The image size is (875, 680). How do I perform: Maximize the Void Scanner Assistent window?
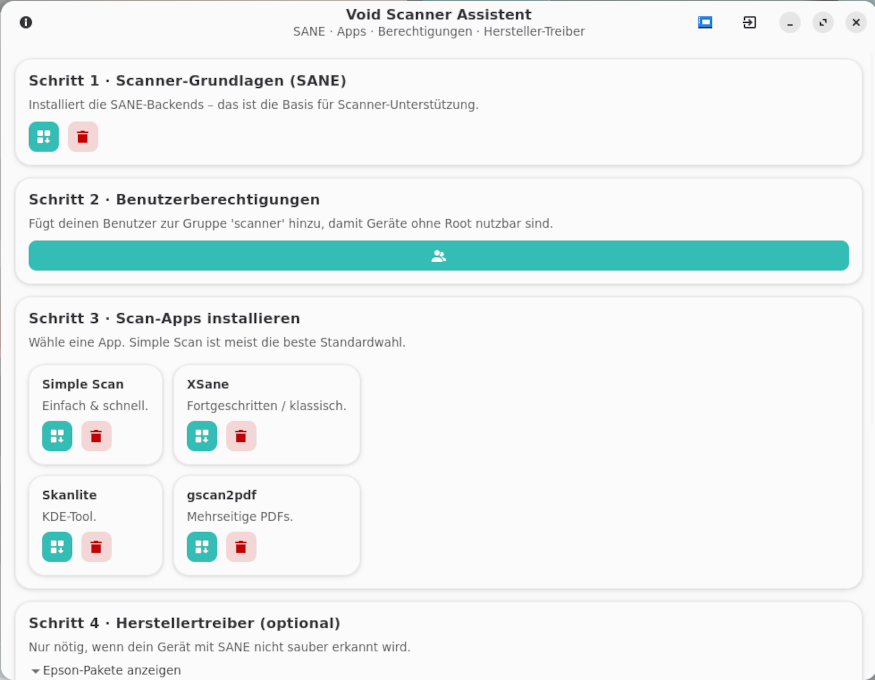(823, 22)
